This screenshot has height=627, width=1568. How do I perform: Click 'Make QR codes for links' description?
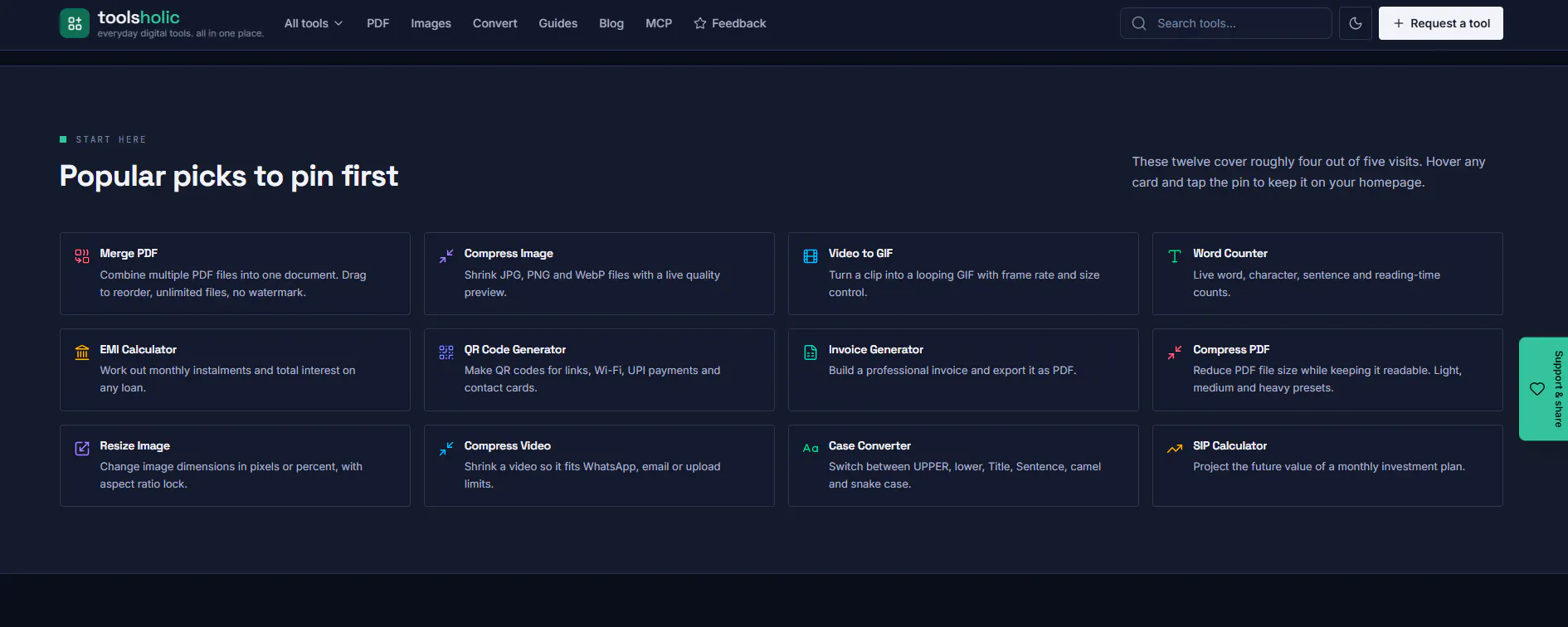click(592, 379)
